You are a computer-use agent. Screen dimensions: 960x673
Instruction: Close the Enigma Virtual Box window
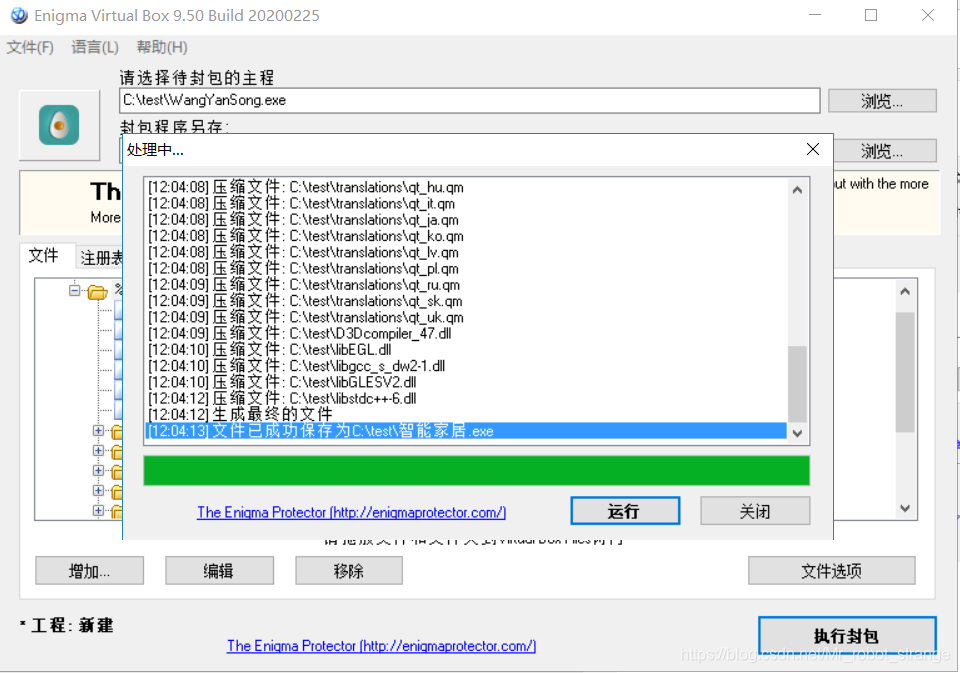point(928,15)
